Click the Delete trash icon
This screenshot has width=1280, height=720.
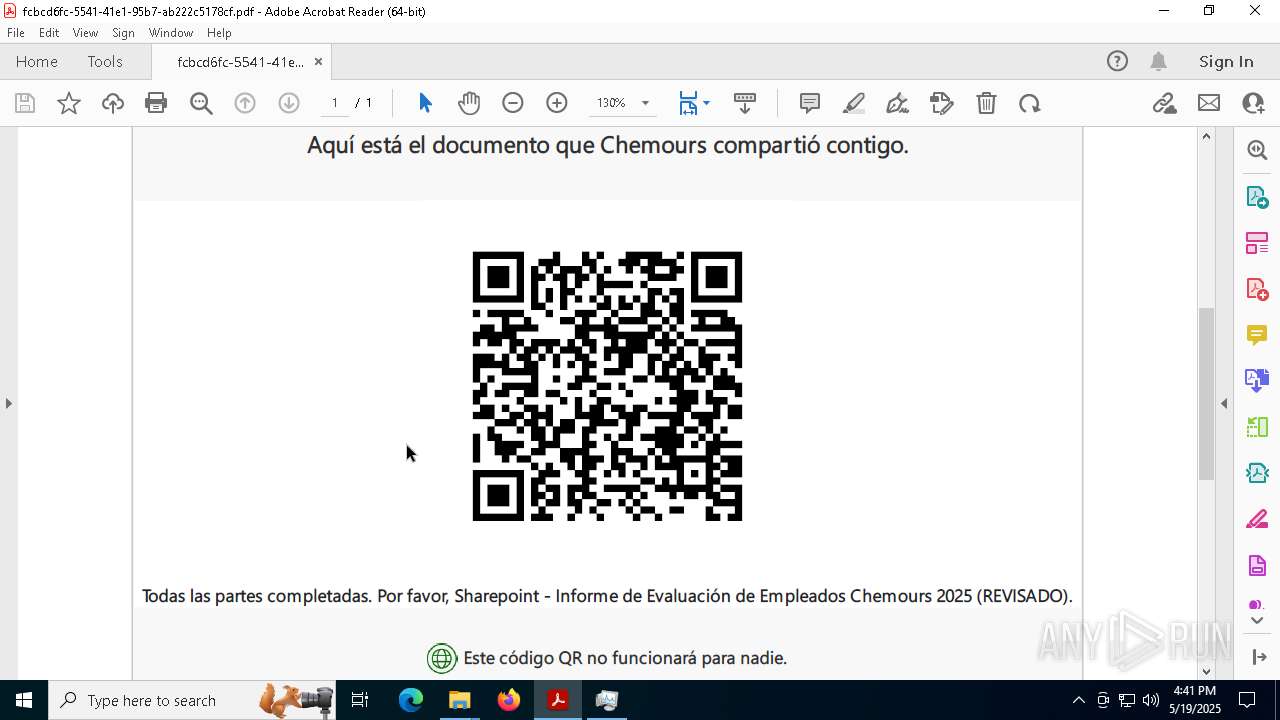pyautogui.click(x=986, y=103)
